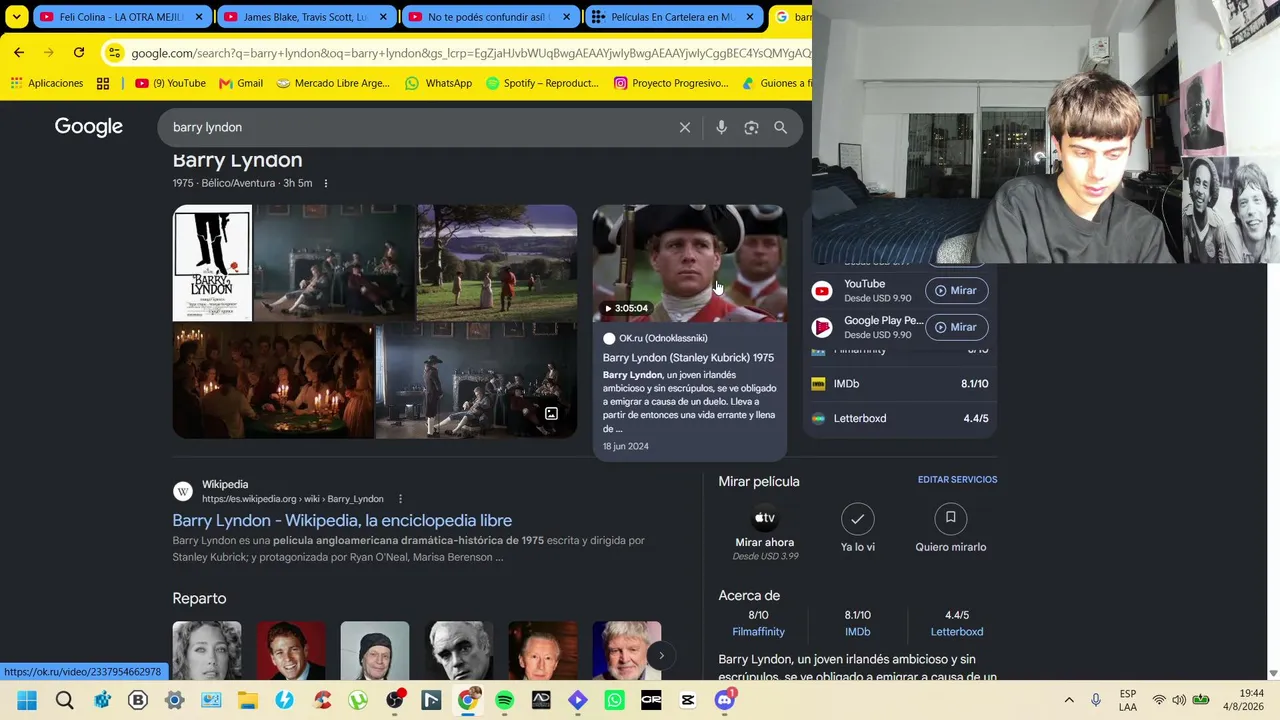
Task: Open the Barry Lyndon movie poster image
Action: point(212,263)
